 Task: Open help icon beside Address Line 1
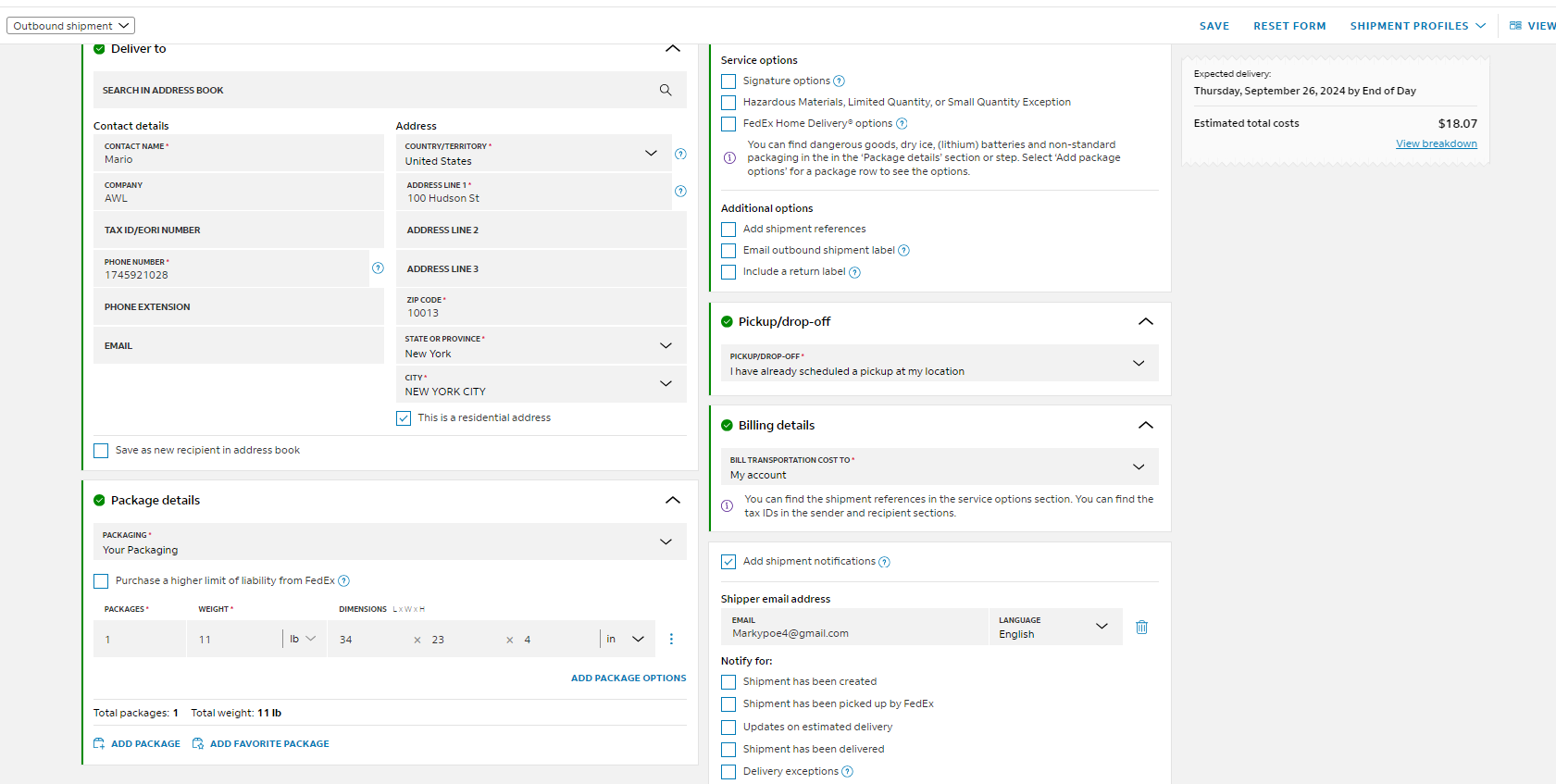coord(680,191)
